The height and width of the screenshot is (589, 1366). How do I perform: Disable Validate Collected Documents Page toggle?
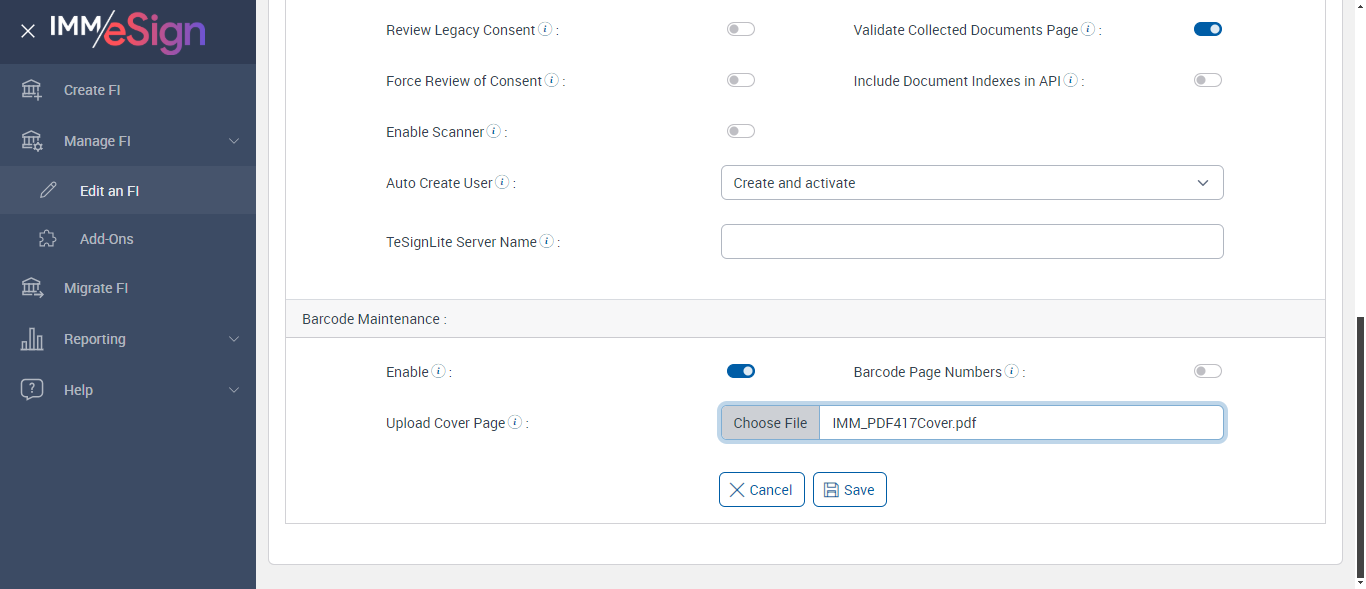coord(1207,30)
